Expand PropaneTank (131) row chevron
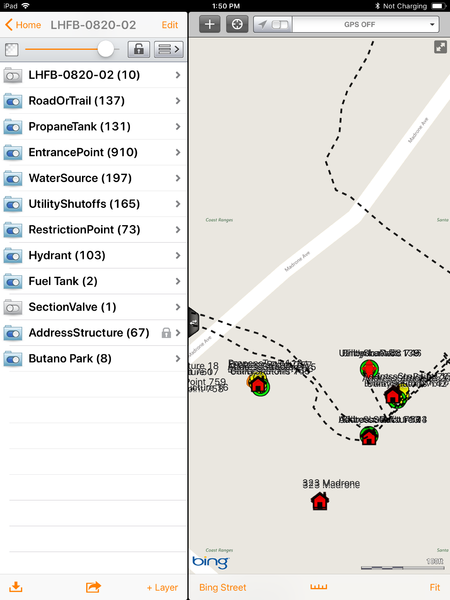The height and width of the screenshot is (600, 450). coord(178,127)
